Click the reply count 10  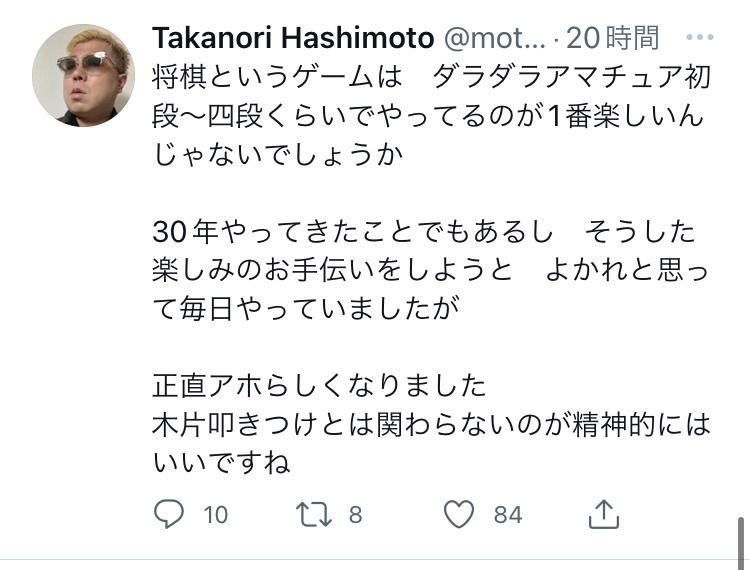tap(216, 515)
